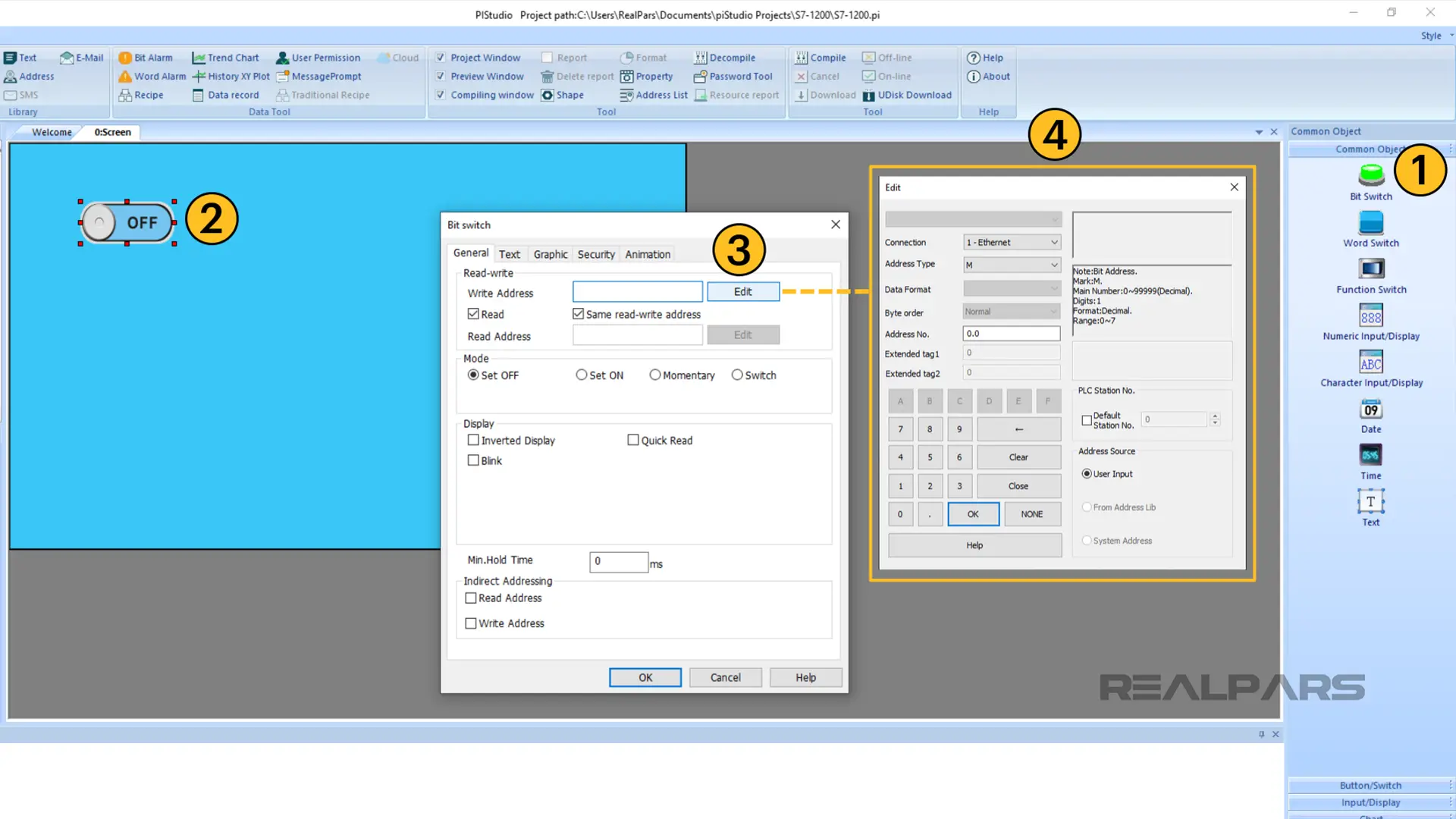Switch to the Text tab in Bit switch

(509, 253)
